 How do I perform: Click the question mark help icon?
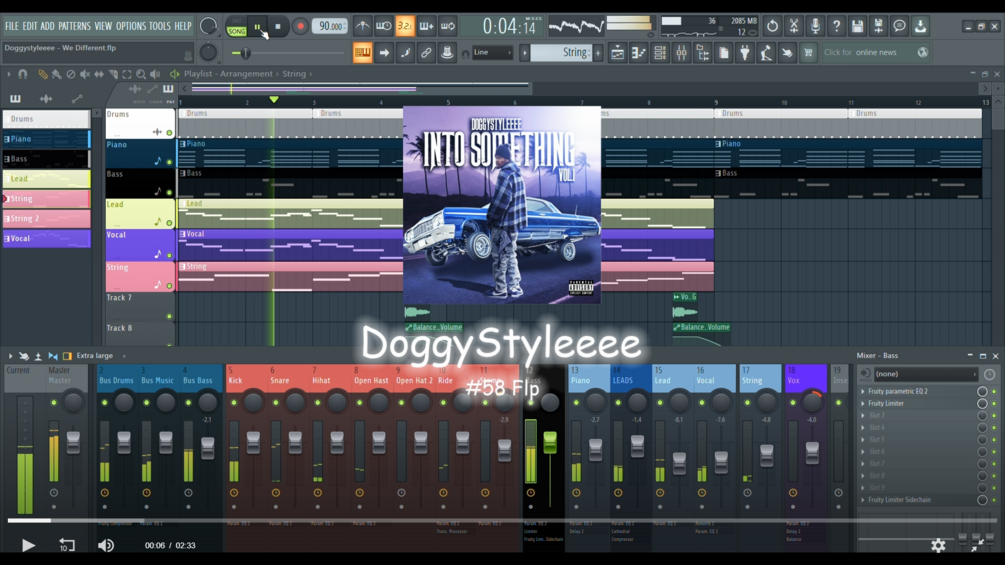coord(836,26)
